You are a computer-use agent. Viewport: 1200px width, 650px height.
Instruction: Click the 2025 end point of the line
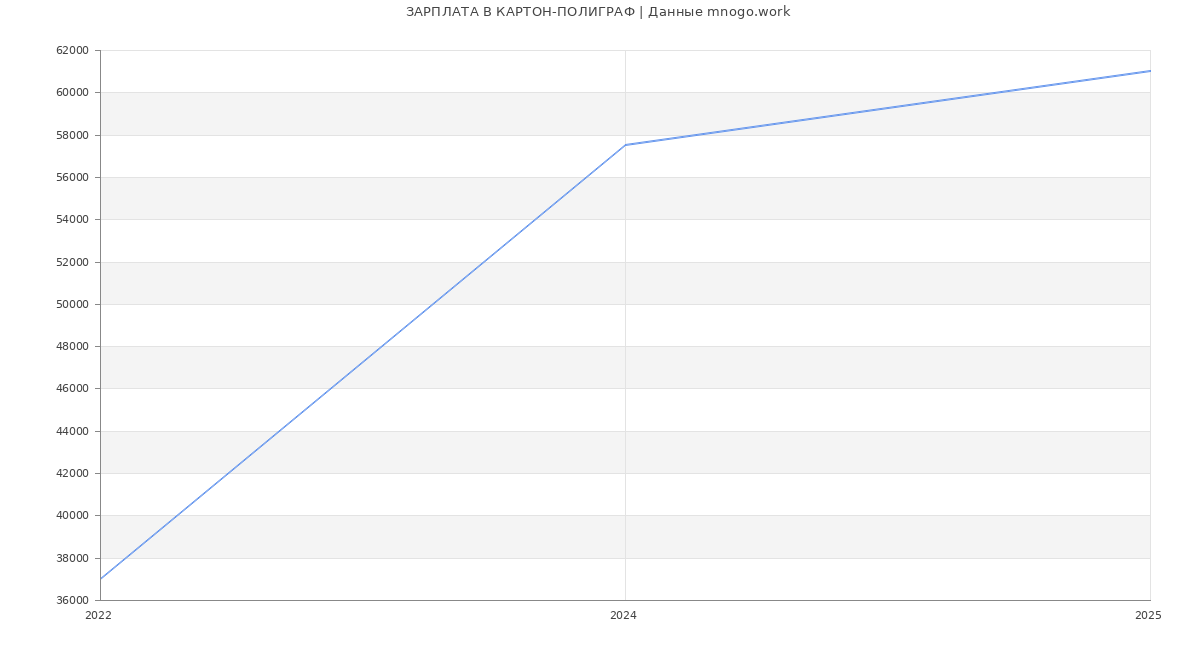point(1150,71)
